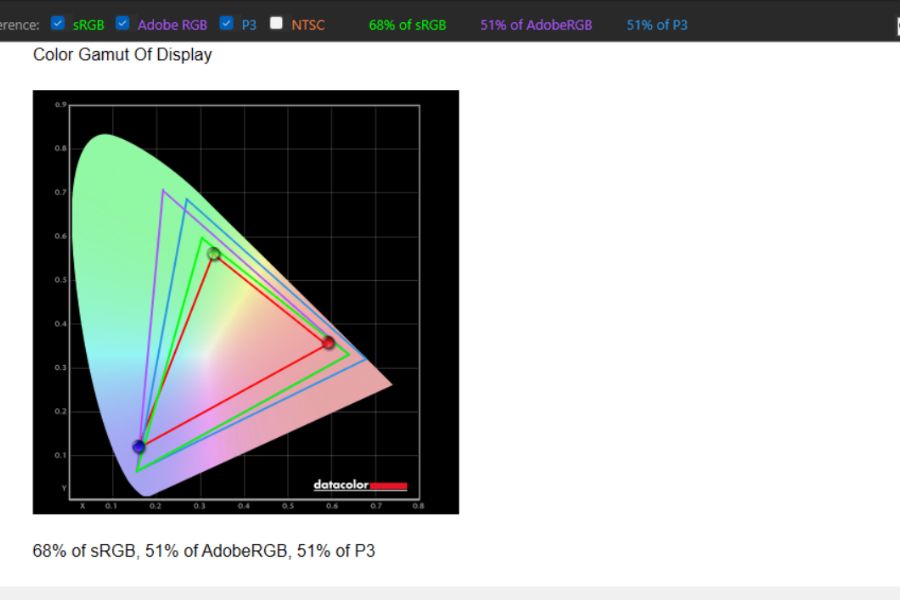Click the Adobe RGB label text
This screenshot has width=900, height=600.
[x=172, y=25]
